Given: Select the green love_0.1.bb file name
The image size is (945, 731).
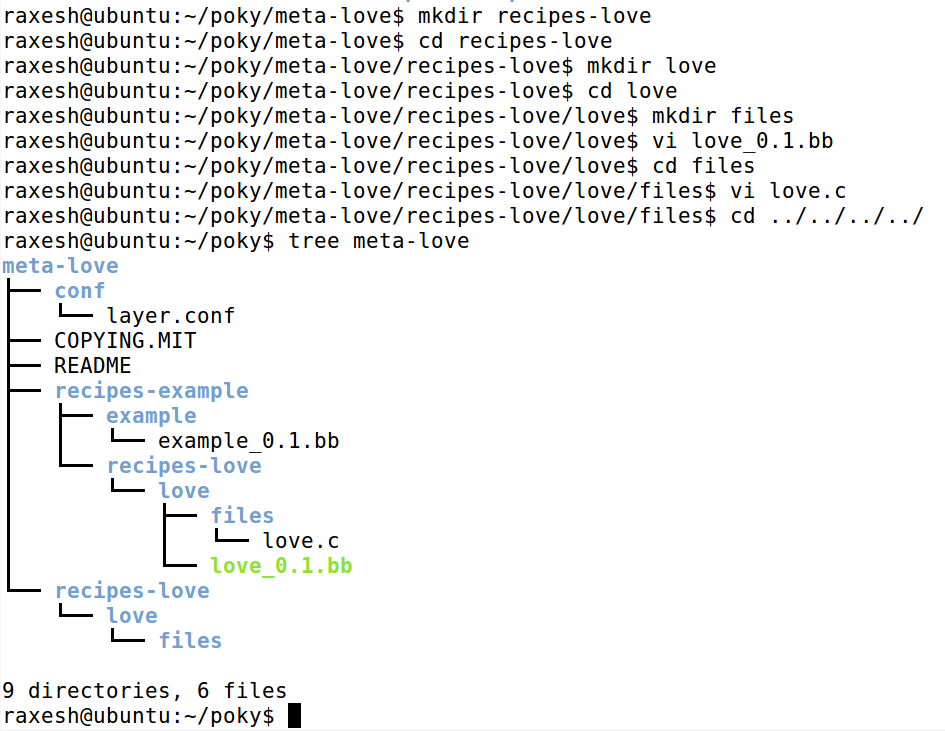Looking at the screenshot, I should pos(281,565).
